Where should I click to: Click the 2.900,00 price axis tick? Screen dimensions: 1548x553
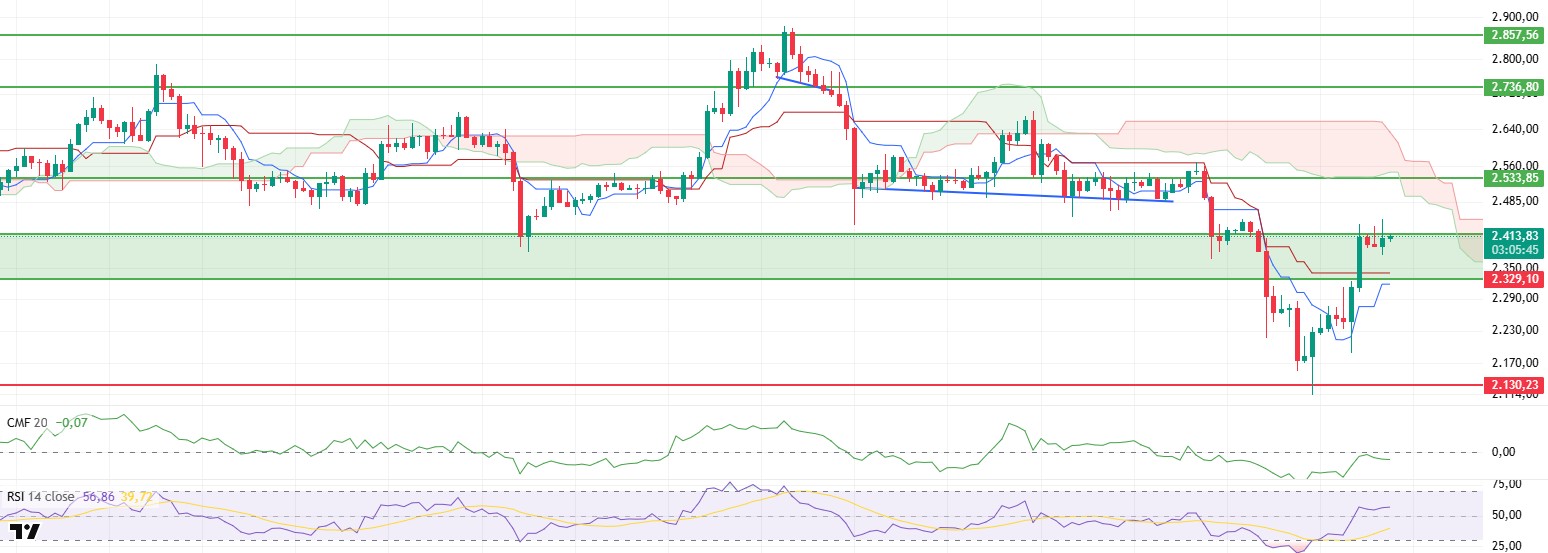pyautogui.click(x=1513, y=18)
